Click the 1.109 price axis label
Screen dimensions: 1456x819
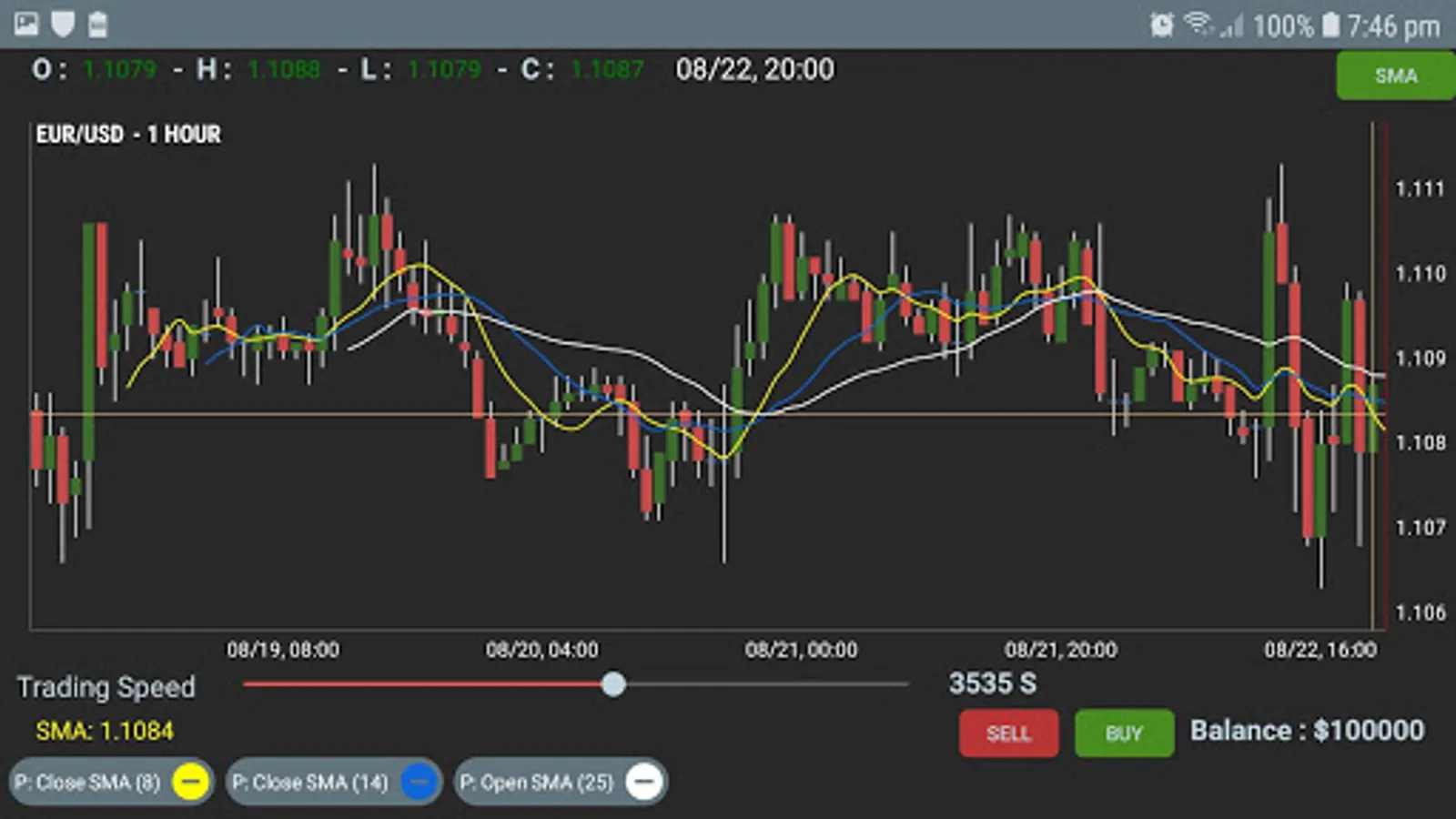[x=1421, y=359]
